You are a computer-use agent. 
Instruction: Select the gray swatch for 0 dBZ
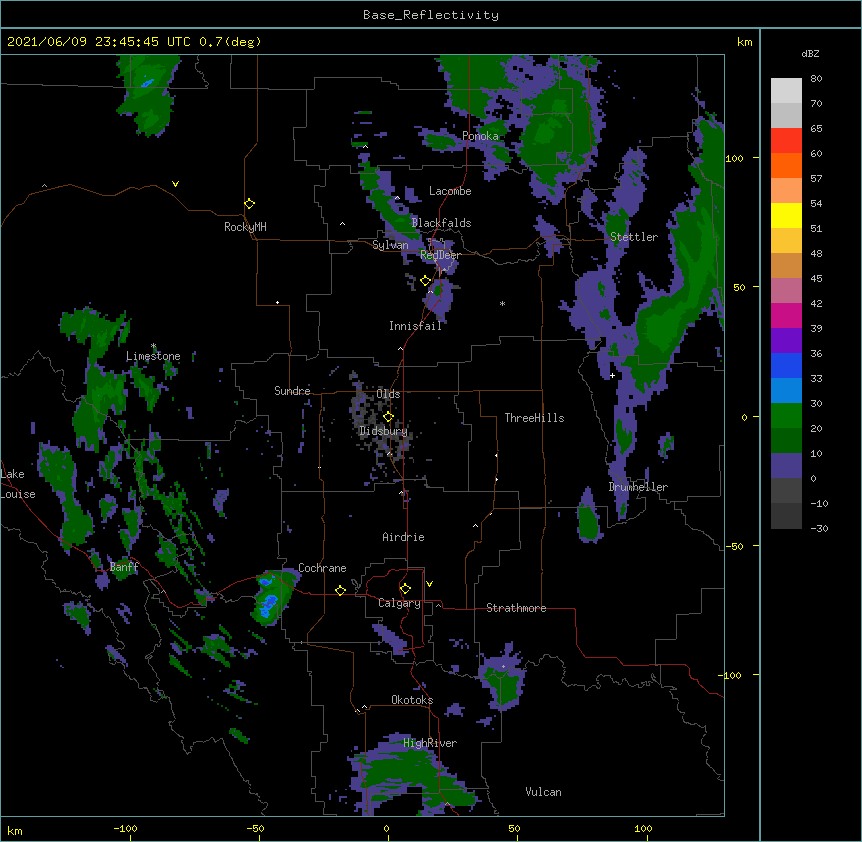click(x=786, y=490)
